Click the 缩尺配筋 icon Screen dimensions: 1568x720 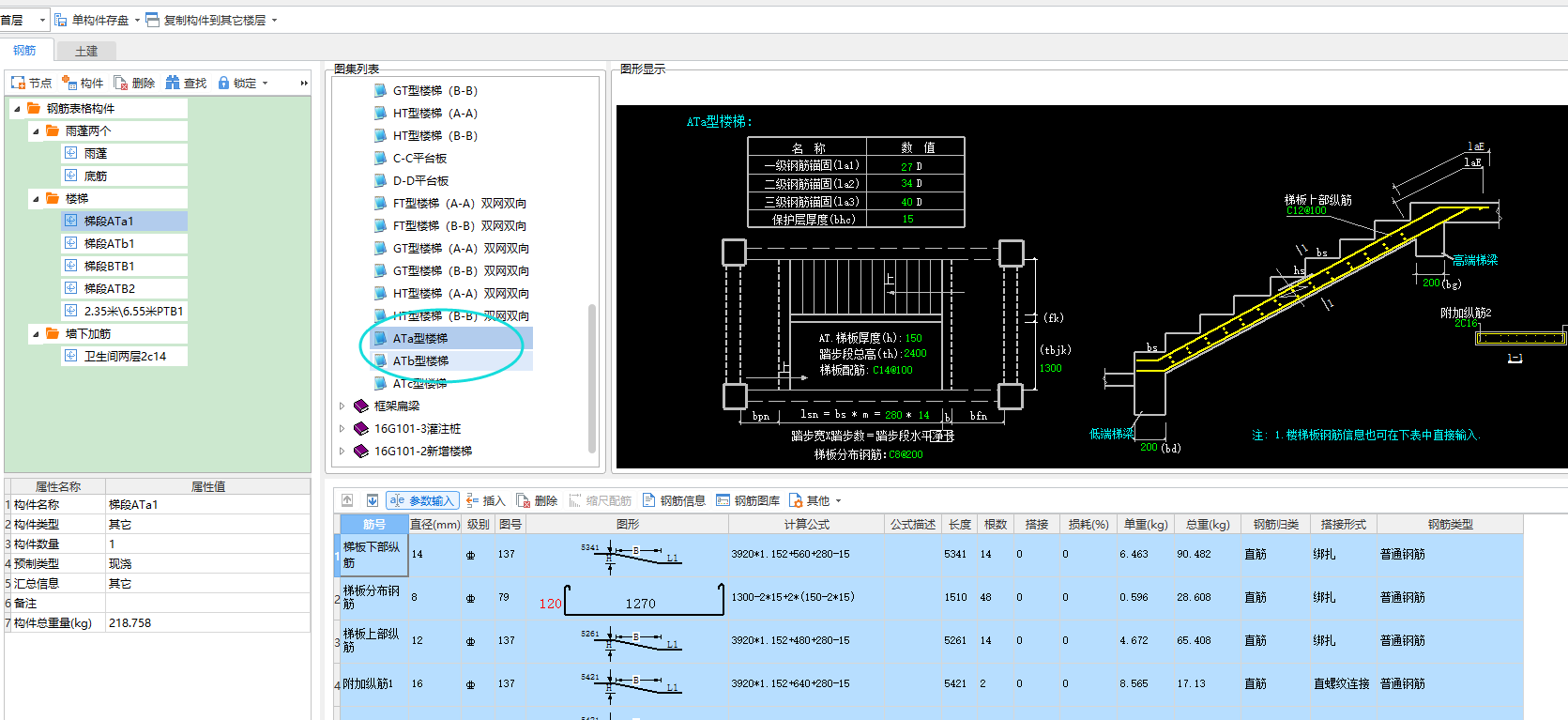pos(575,500)
